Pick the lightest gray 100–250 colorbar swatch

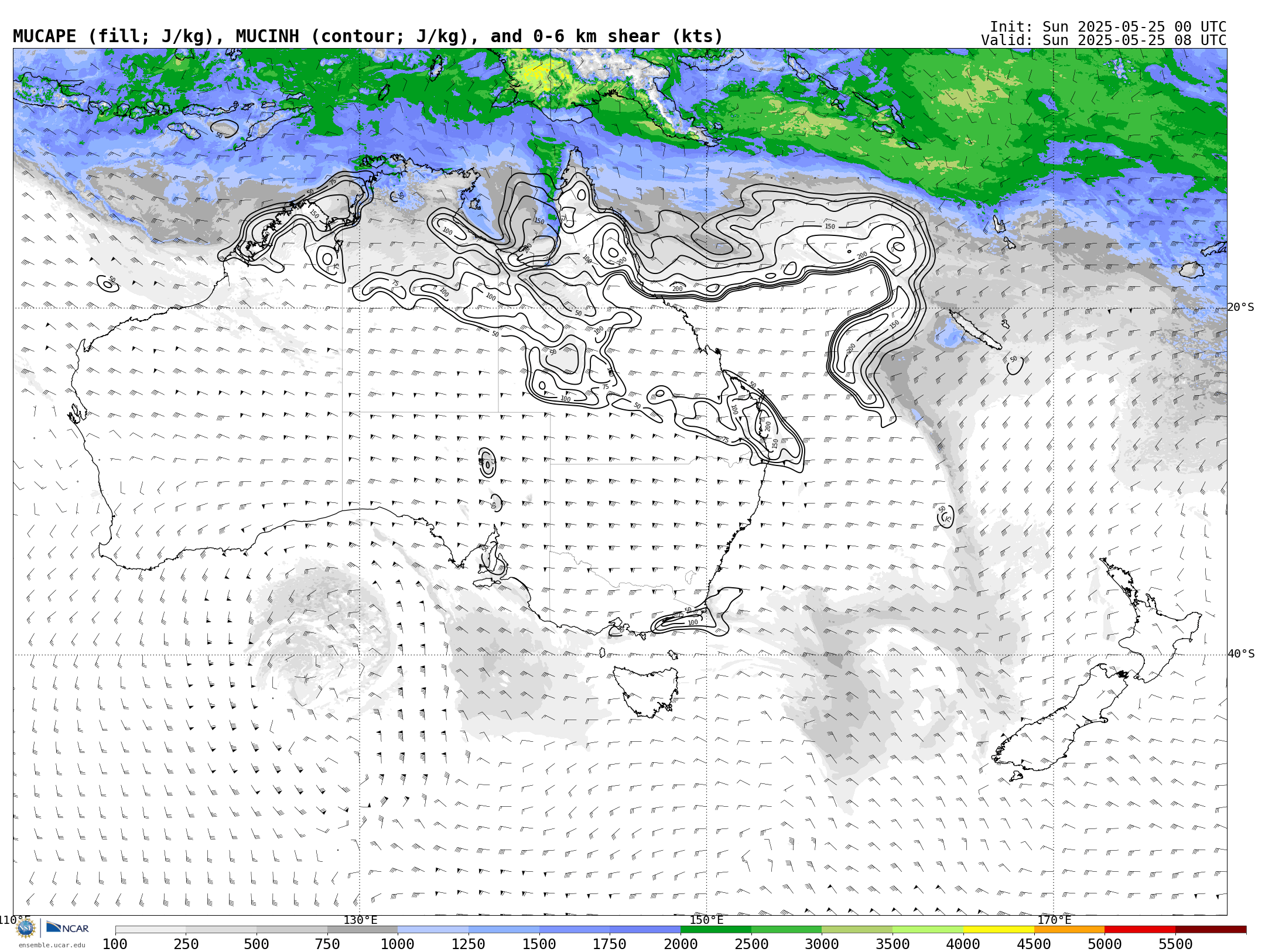(151, 930)
